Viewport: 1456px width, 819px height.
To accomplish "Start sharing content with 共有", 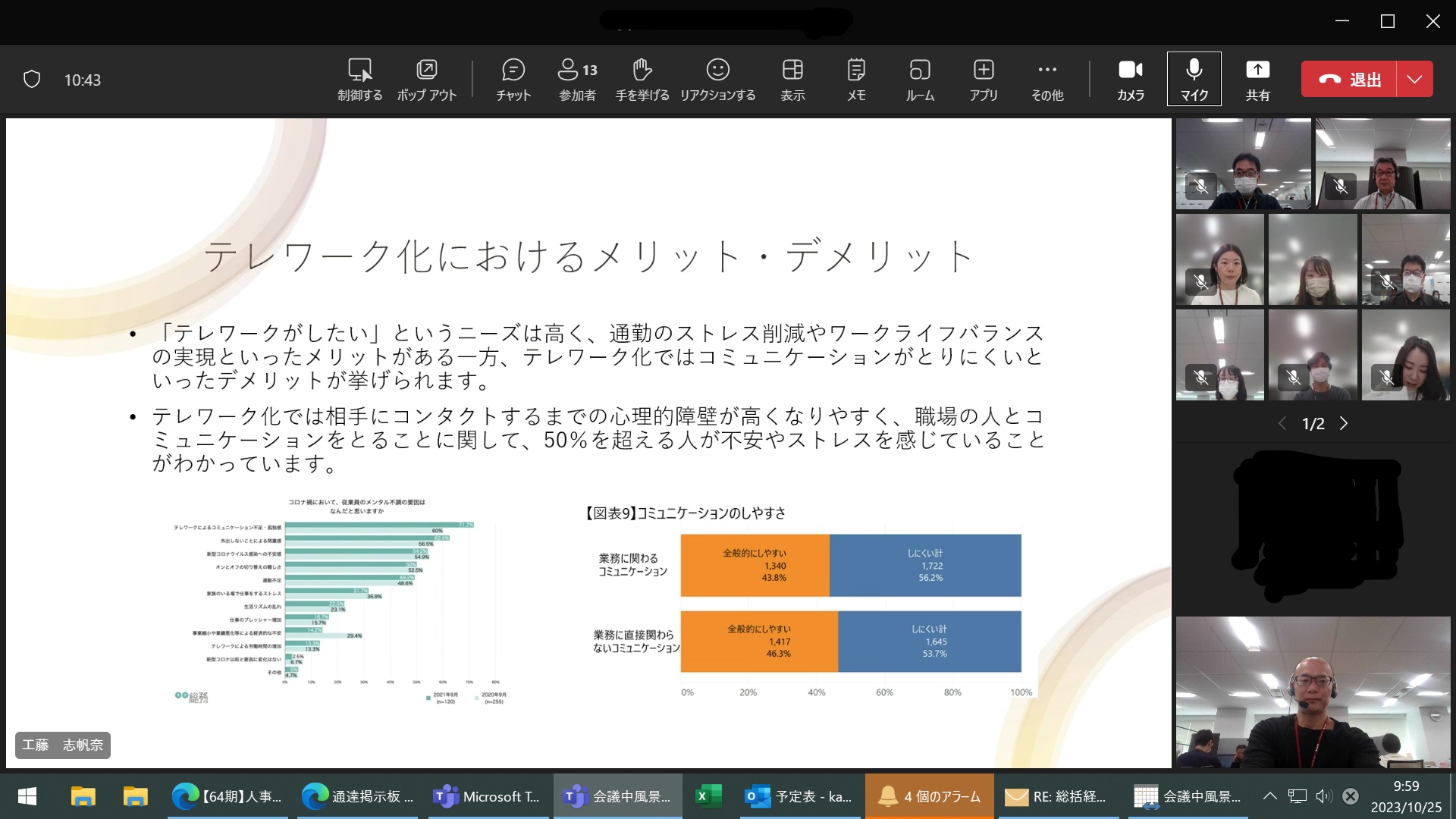I will pos(1257,79).
